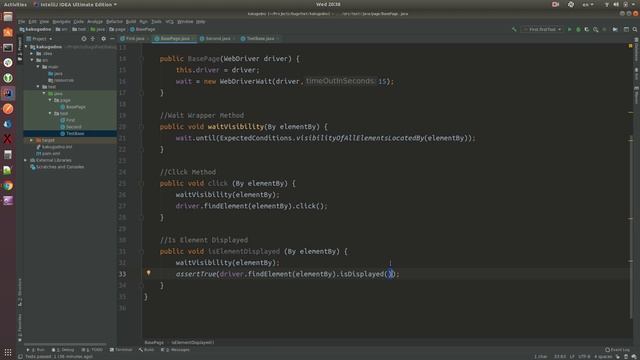Click the BasePage breadcrumb in navigation bar
Viewport: 640px width, 360px height.
(x=142, y=29)
